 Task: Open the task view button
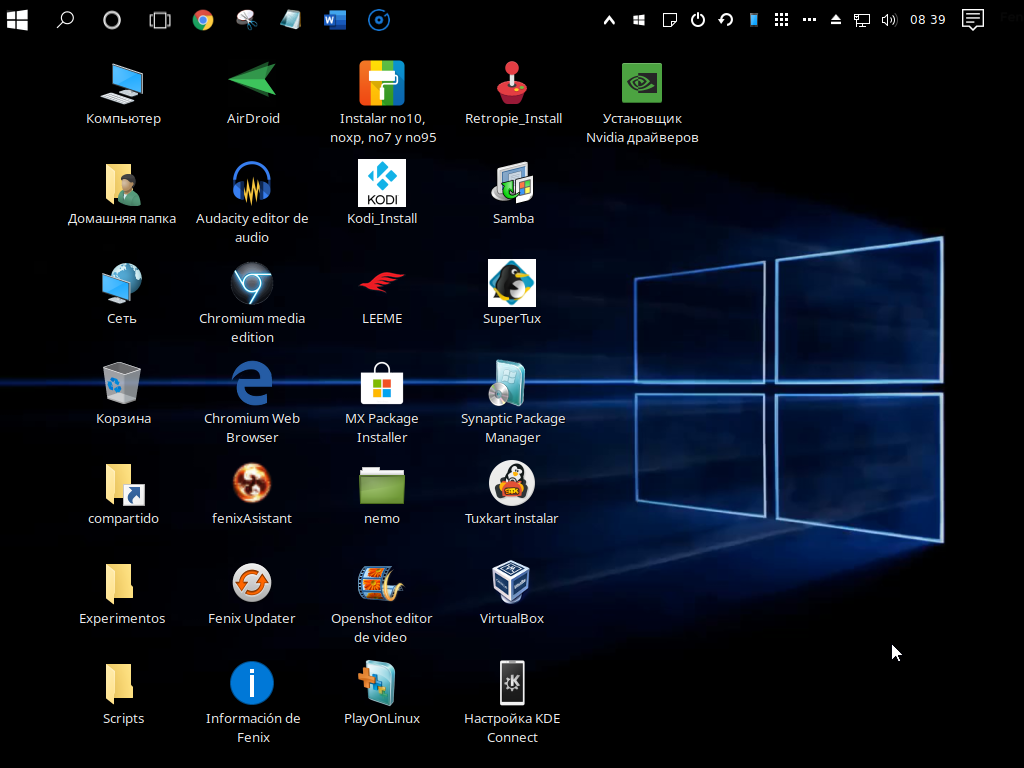tap(159, 20)
